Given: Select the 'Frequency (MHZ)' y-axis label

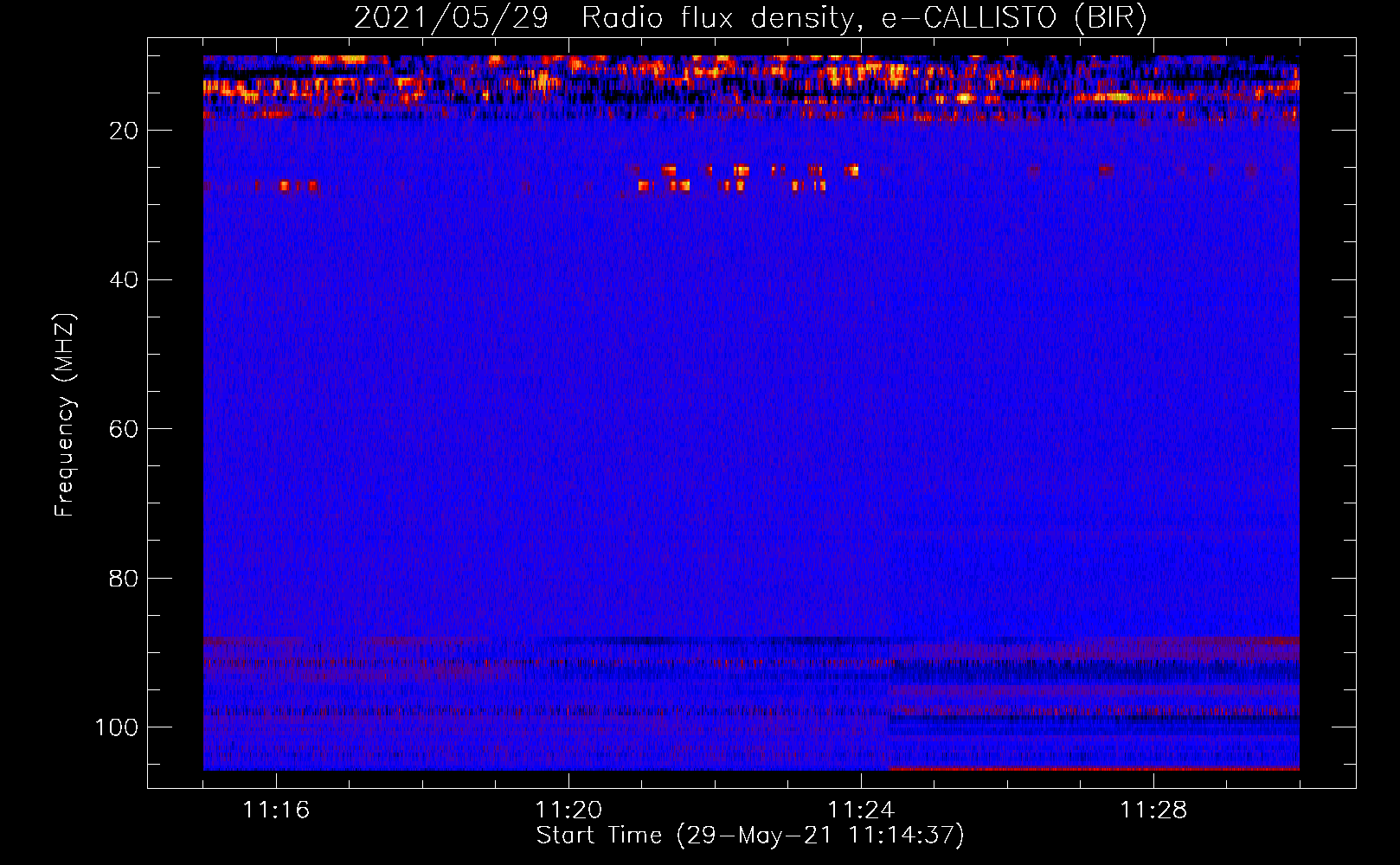Looking at the screenshot, I should coord(66,415).
